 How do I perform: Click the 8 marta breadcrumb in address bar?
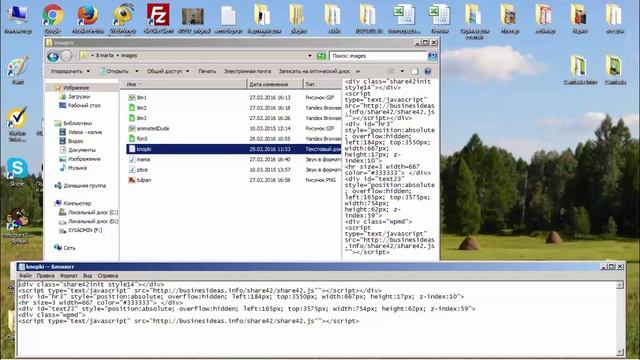tap(104, 55)
